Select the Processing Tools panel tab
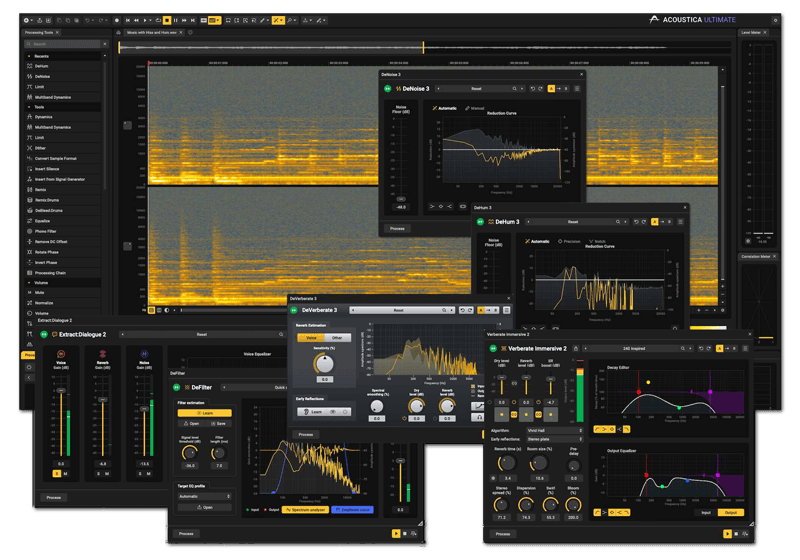The width and height of the screenshot is (800, 560). tap(39, 32)
